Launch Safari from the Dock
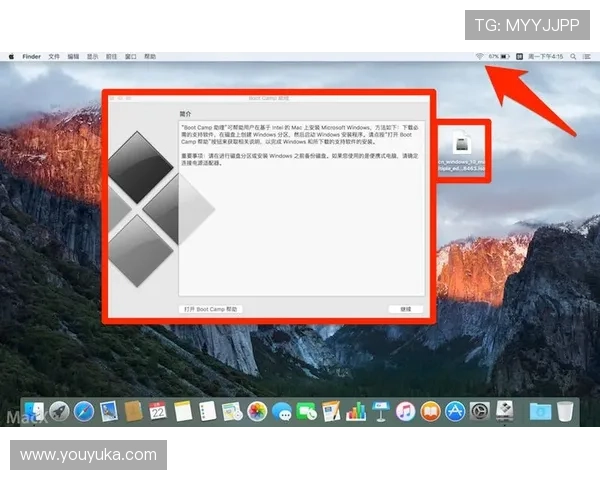This screenshot has height=480, width=600. [x=84, y=411]
